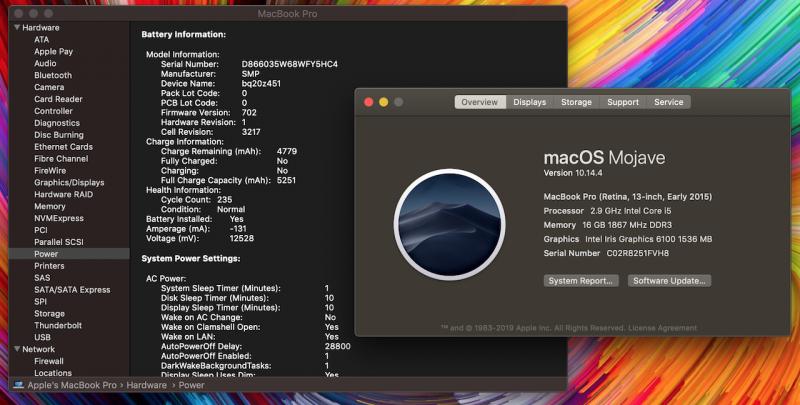Minimize About This Mac with the yellow button
800x405 pixels.
click(383, 102)
